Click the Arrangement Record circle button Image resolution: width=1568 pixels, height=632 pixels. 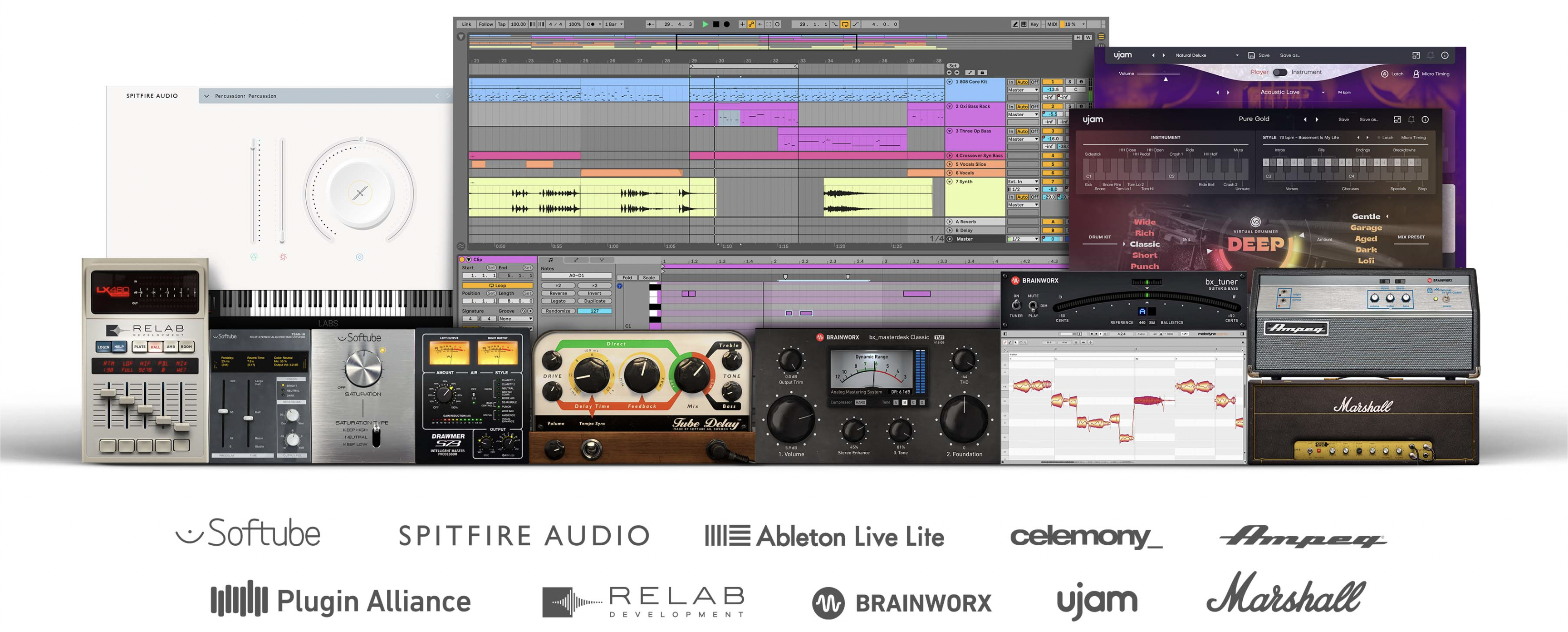(726, 25)
